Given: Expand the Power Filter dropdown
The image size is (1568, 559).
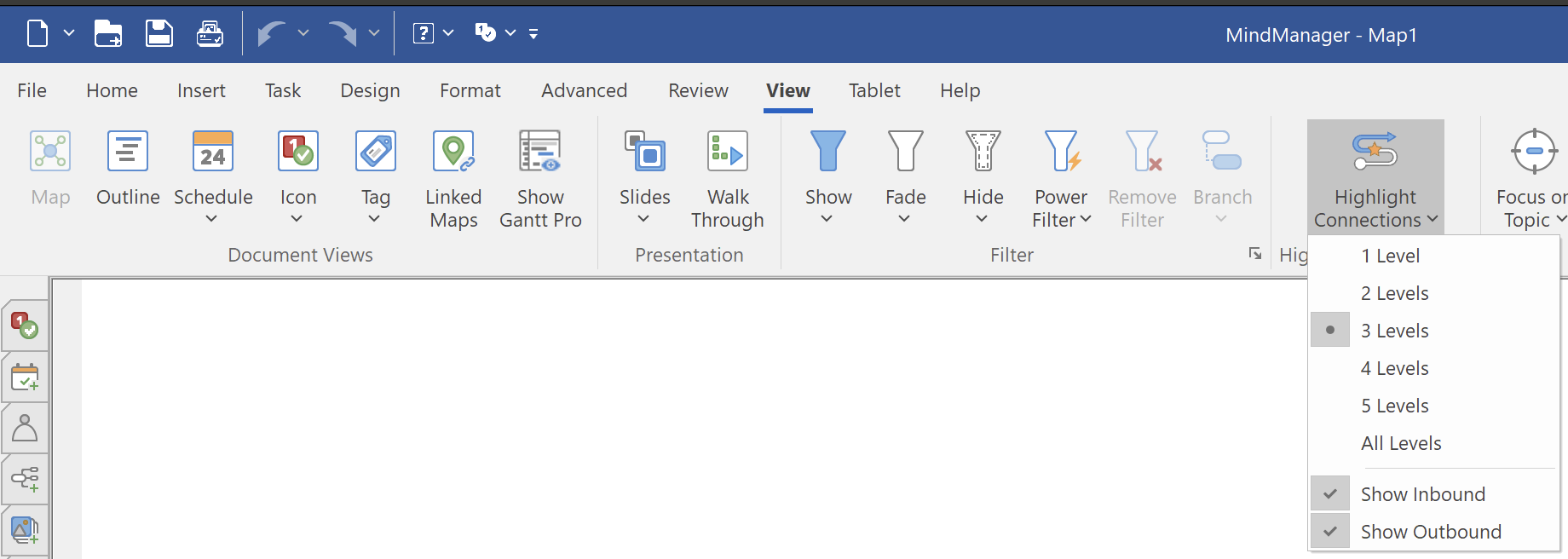Looking at the screenshot, I should 1061,220.
